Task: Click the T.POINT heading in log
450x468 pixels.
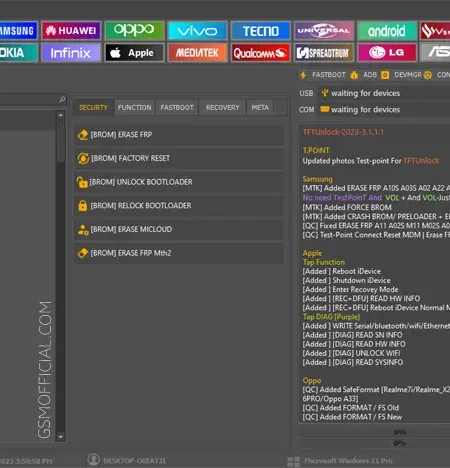Action: click(316, 150)
